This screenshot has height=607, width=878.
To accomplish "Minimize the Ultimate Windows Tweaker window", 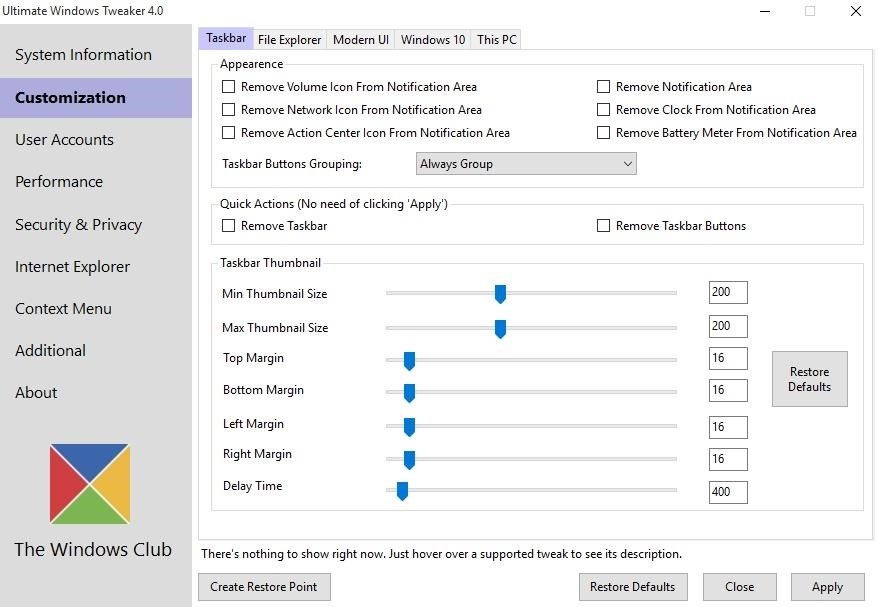I will point(765,11).
